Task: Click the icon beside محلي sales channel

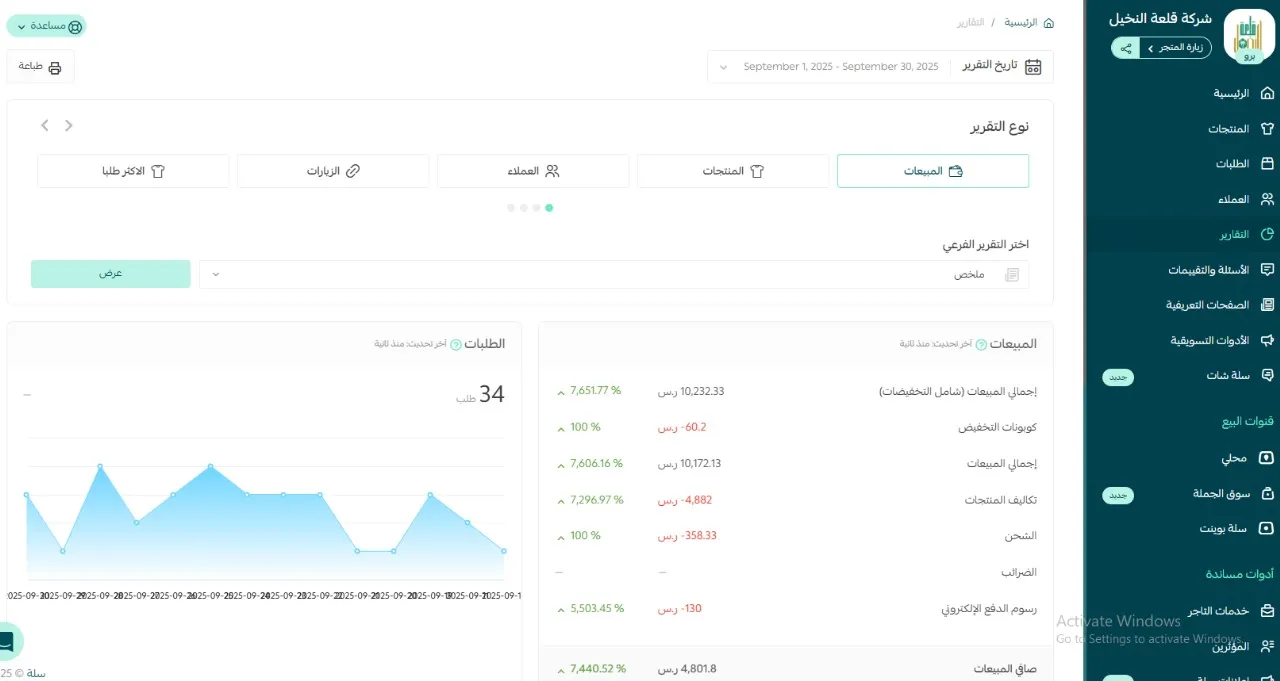Action: pos(1267,458)
